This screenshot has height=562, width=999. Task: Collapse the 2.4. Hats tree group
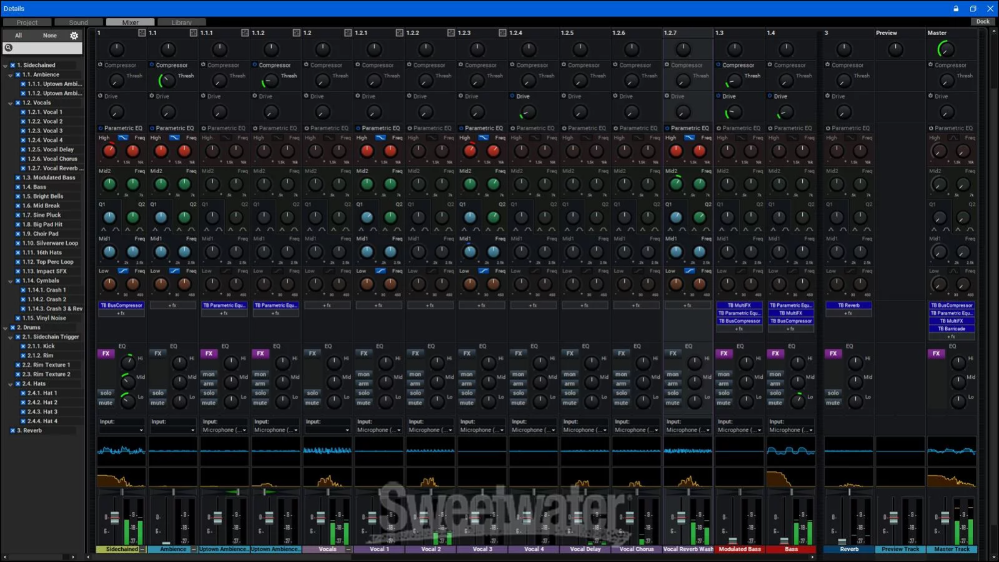pyautogui.click(x=11, y=384)
